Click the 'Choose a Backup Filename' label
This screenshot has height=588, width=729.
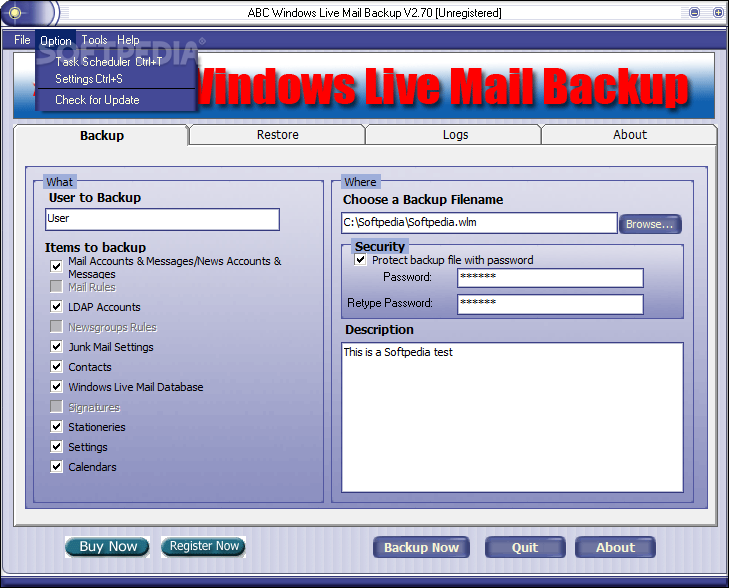click(423, 199)
